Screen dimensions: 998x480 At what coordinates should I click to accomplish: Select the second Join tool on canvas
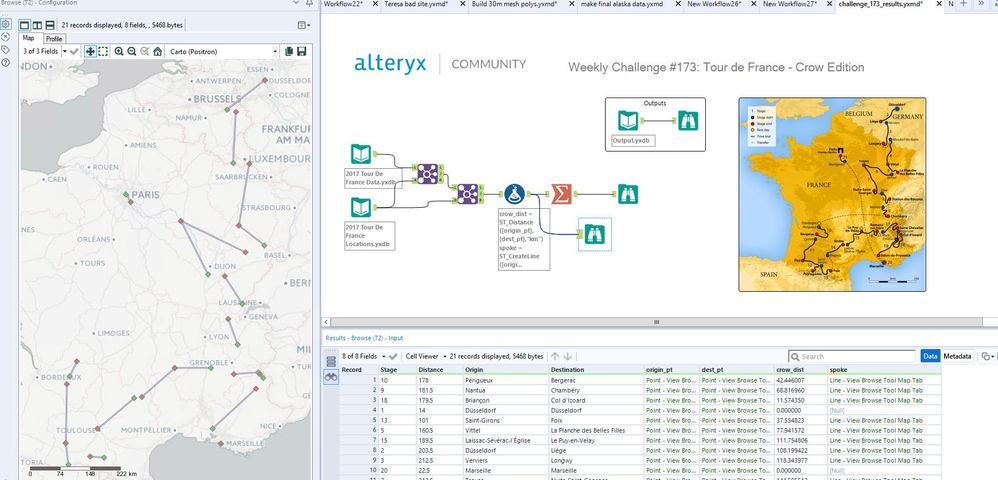(x=468, y=194)
